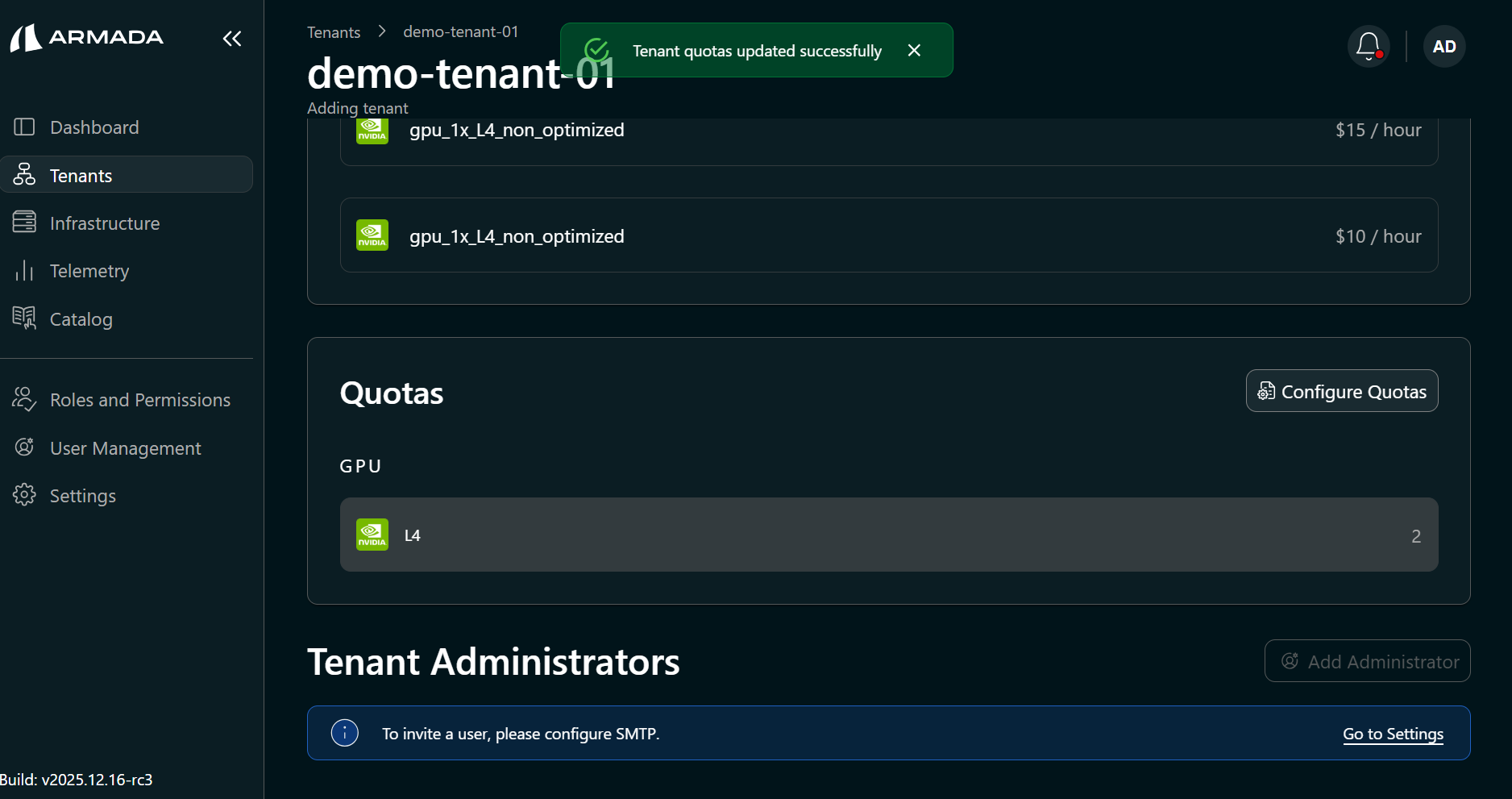Click the Add Administrator button
This screenshot has width=1512, height=799.
(x=1367, y=661)
